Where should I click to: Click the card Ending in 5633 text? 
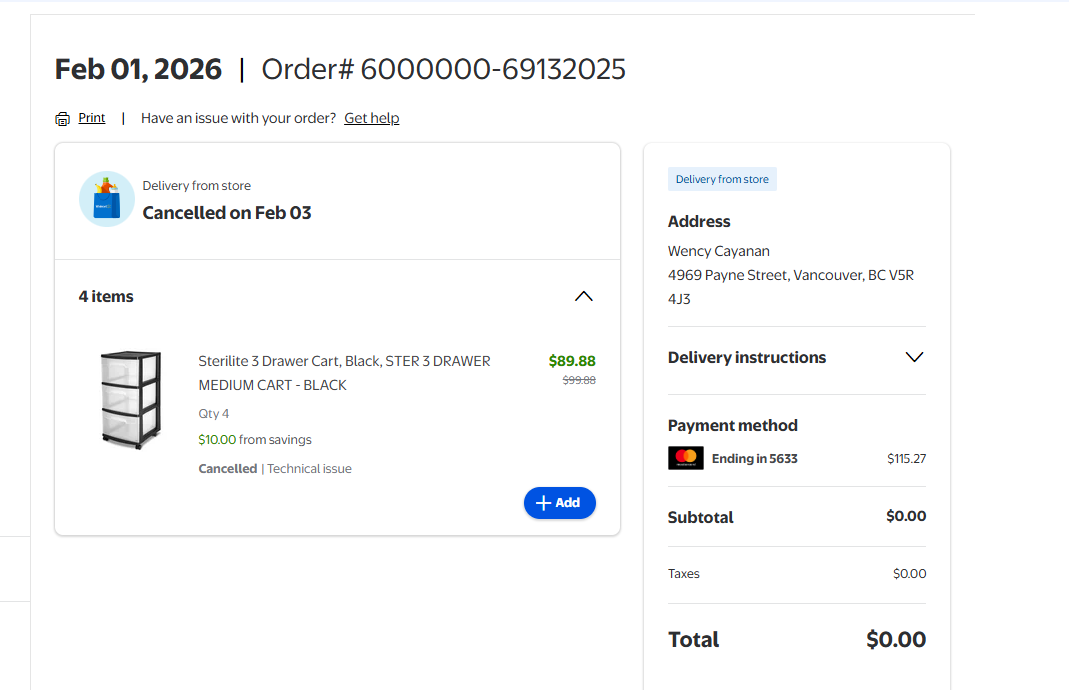754,459
